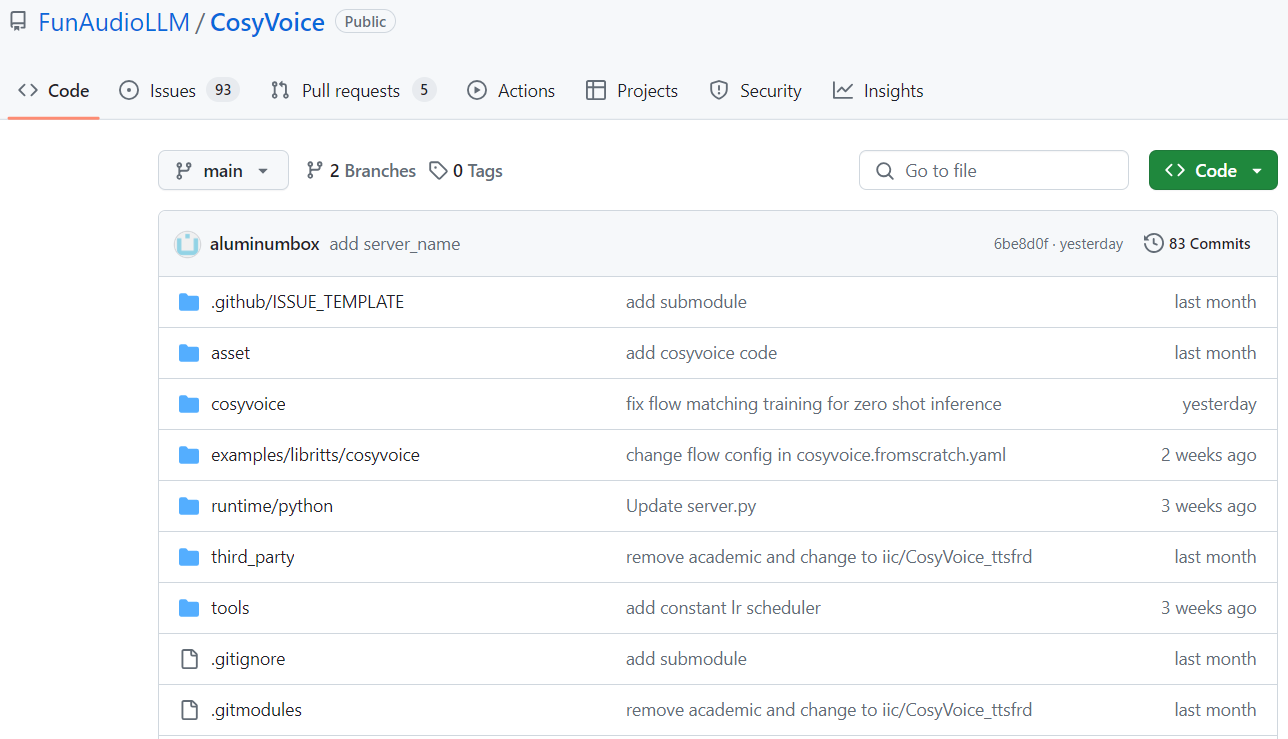Click the asset folder icon

click(x=189, y=353)
